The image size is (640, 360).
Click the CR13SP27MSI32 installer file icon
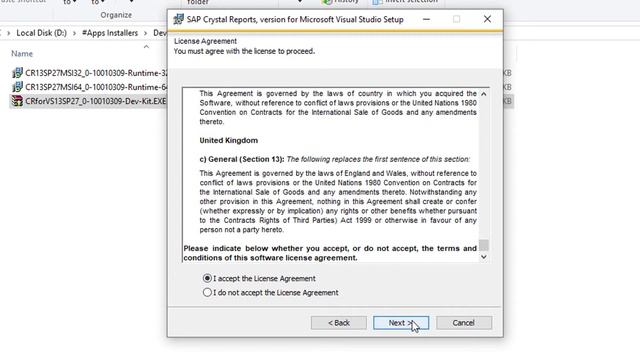coord(17,73)
